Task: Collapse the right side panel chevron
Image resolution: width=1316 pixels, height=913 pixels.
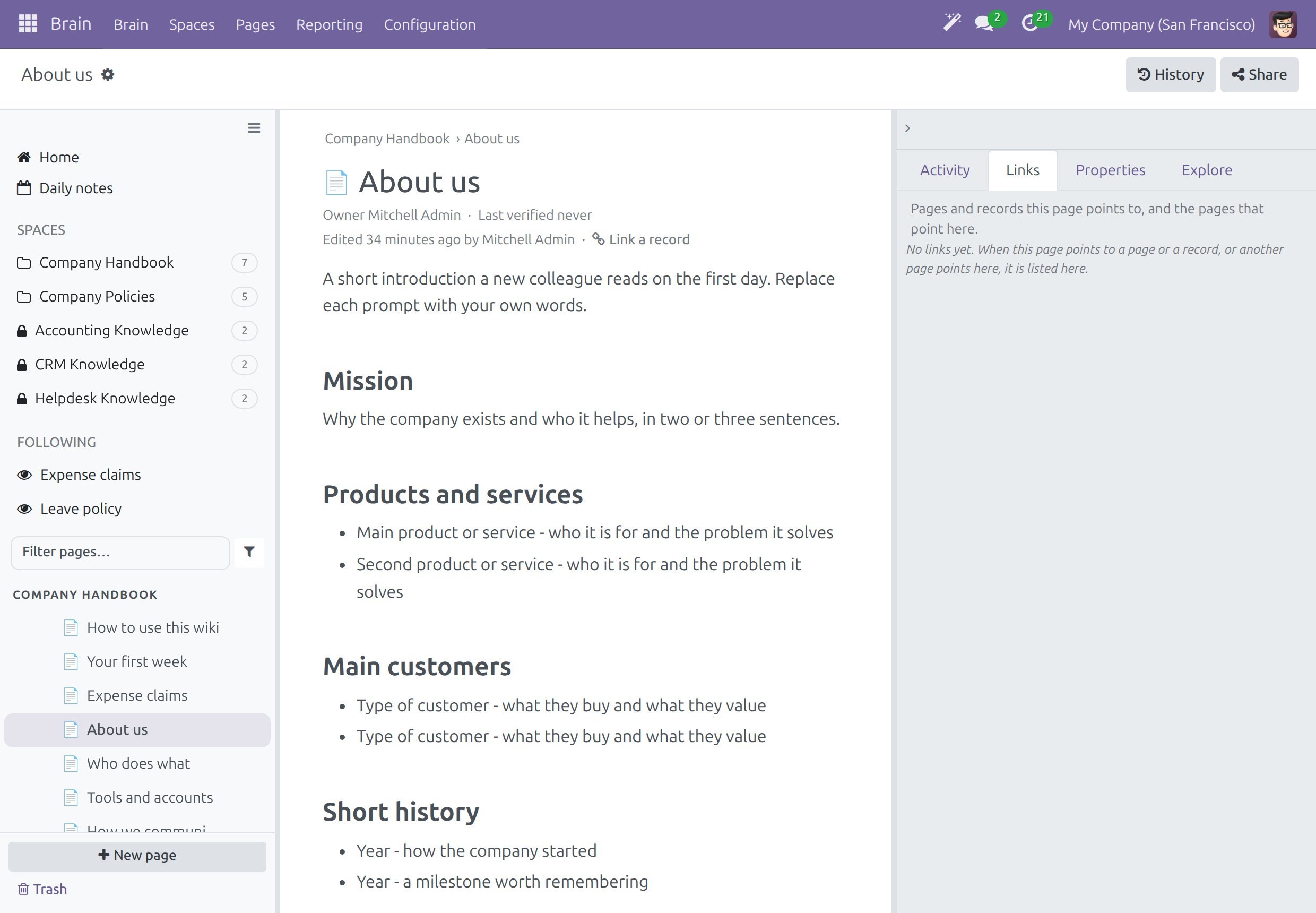Action: [907, 128]
